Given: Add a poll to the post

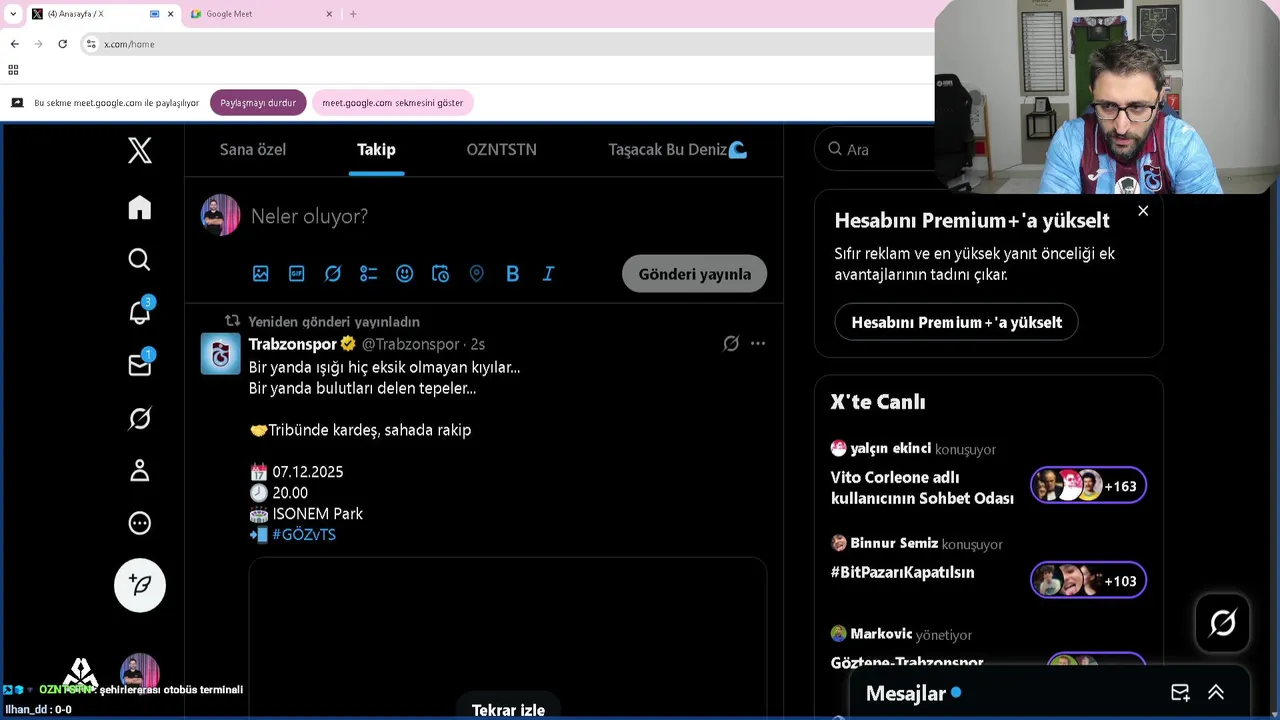Looking at the screenshot, I should click(369, 273).
